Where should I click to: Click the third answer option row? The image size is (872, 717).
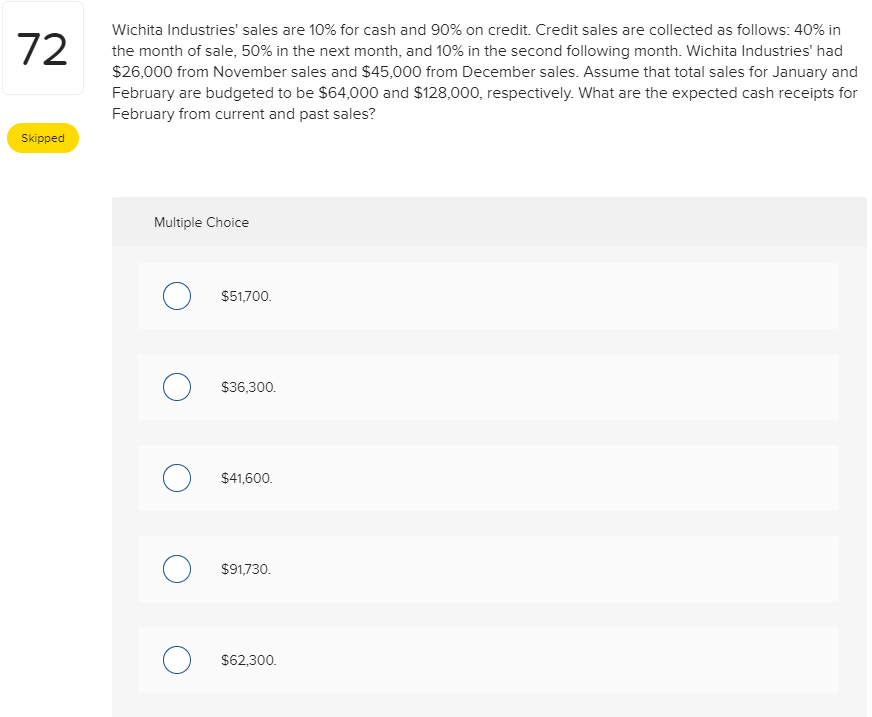click(488, 478)
